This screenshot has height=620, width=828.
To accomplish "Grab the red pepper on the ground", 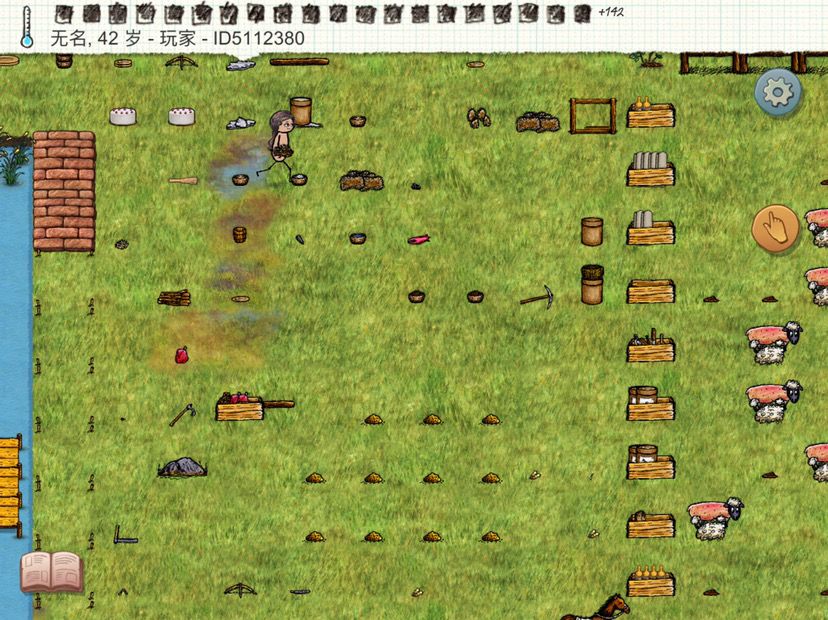I will (x=182, y=355).
